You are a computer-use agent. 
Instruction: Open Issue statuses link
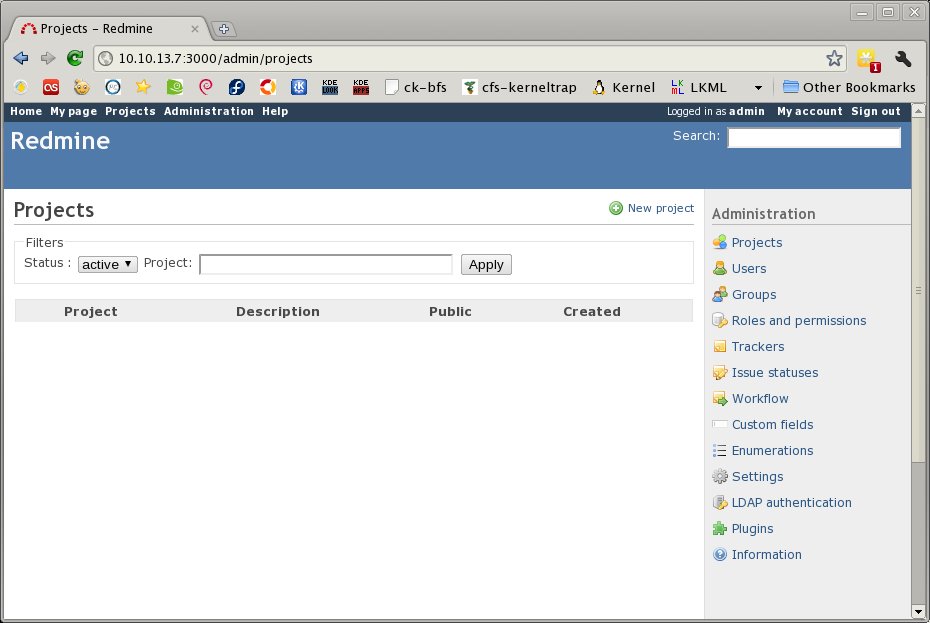[775, 373]
